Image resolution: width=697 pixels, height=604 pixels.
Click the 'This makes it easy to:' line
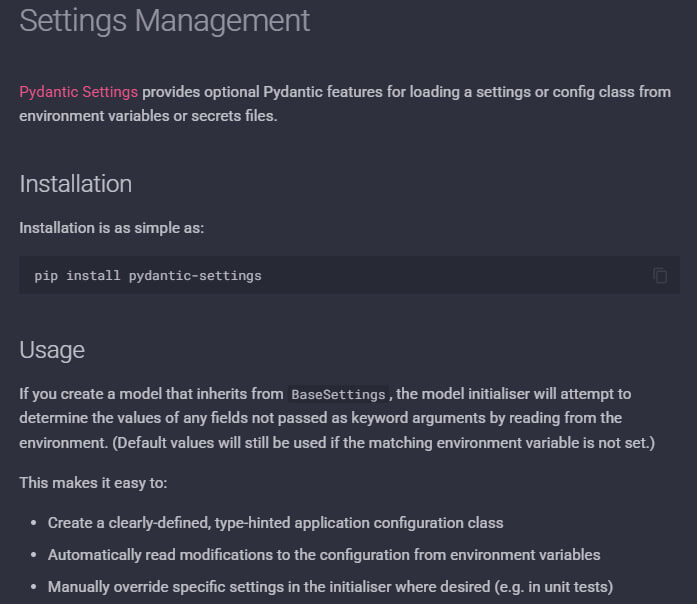(x=93, y=483)
